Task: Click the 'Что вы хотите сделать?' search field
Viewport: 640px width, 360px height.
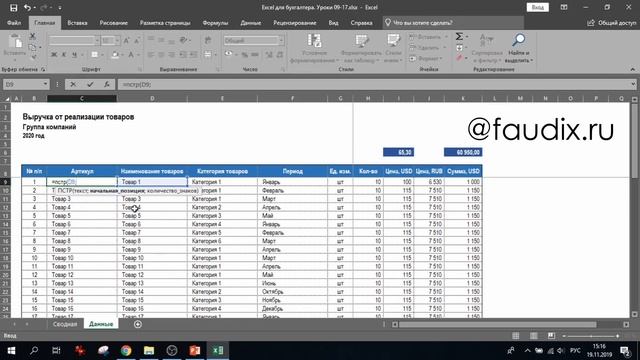Action: [453, 23]
